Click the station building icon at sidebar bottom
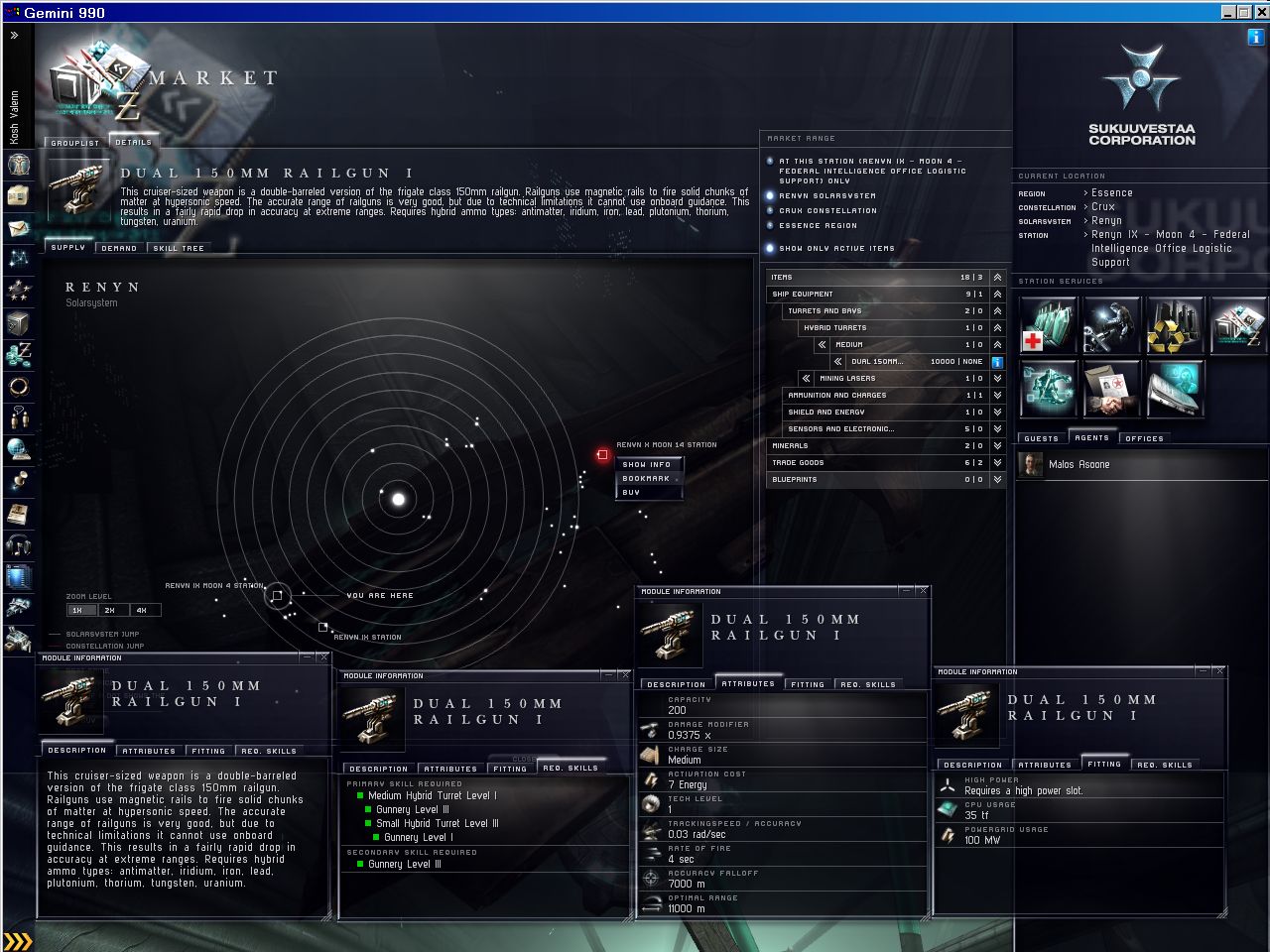 [x=18, y=640]
